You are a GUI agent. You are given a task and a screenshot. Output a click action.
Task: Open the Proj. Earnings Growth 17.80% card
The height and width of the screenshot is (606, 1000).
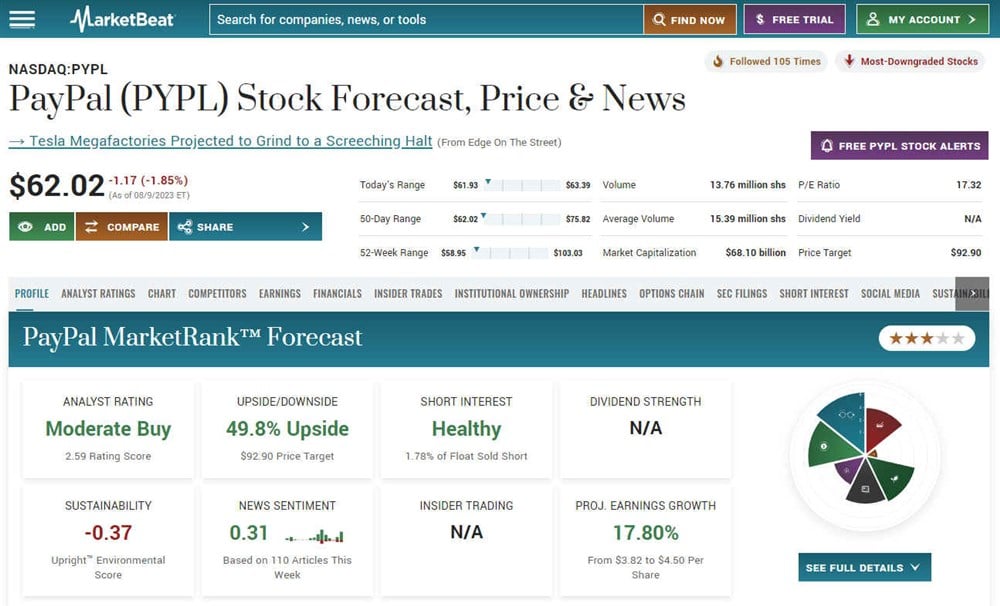click(x=645, y=540)
